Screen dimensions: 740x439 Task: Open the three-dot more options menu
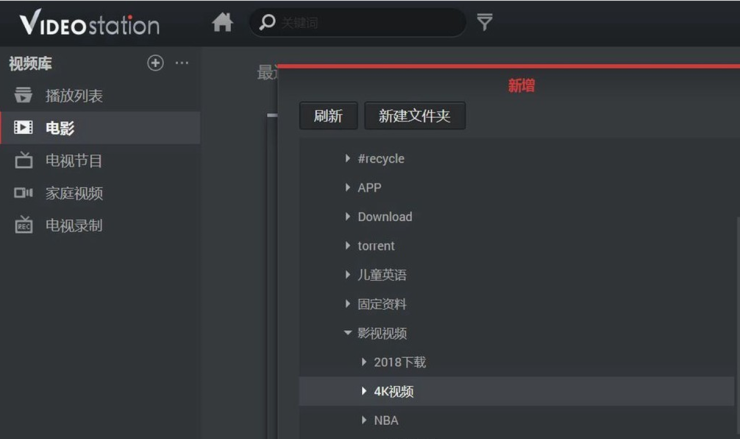pos(181,63)
